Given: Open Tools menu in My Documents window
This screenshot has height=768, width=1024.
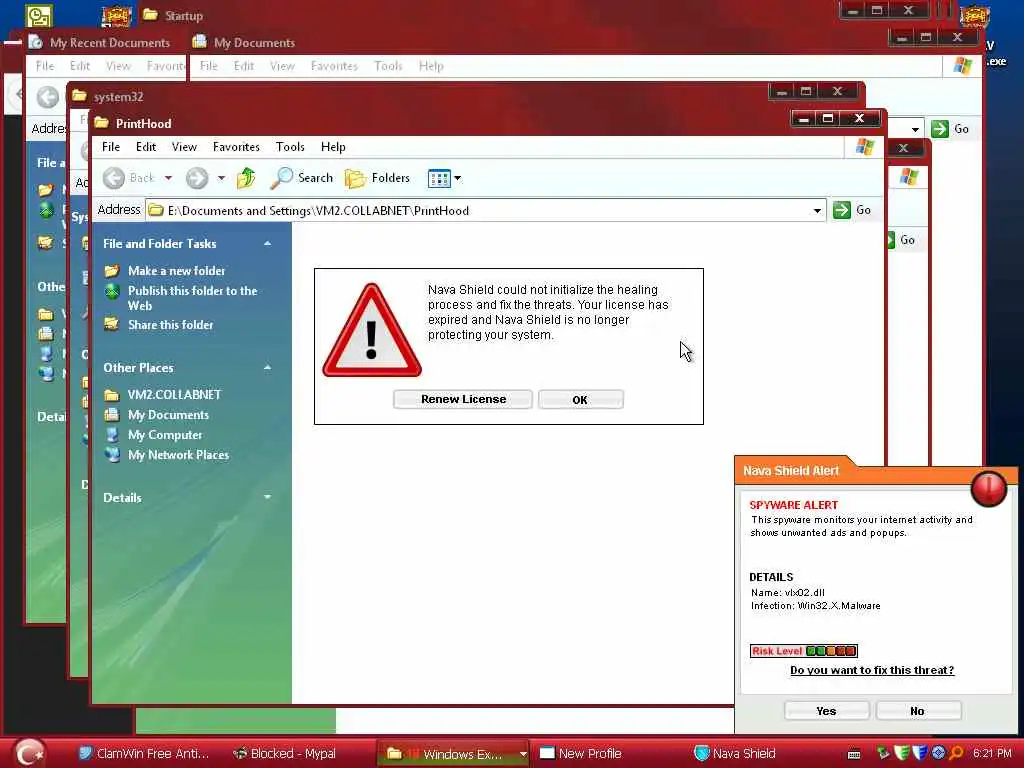Looking at the screenshot, I should pyautogui.click(x=388, y=66).
